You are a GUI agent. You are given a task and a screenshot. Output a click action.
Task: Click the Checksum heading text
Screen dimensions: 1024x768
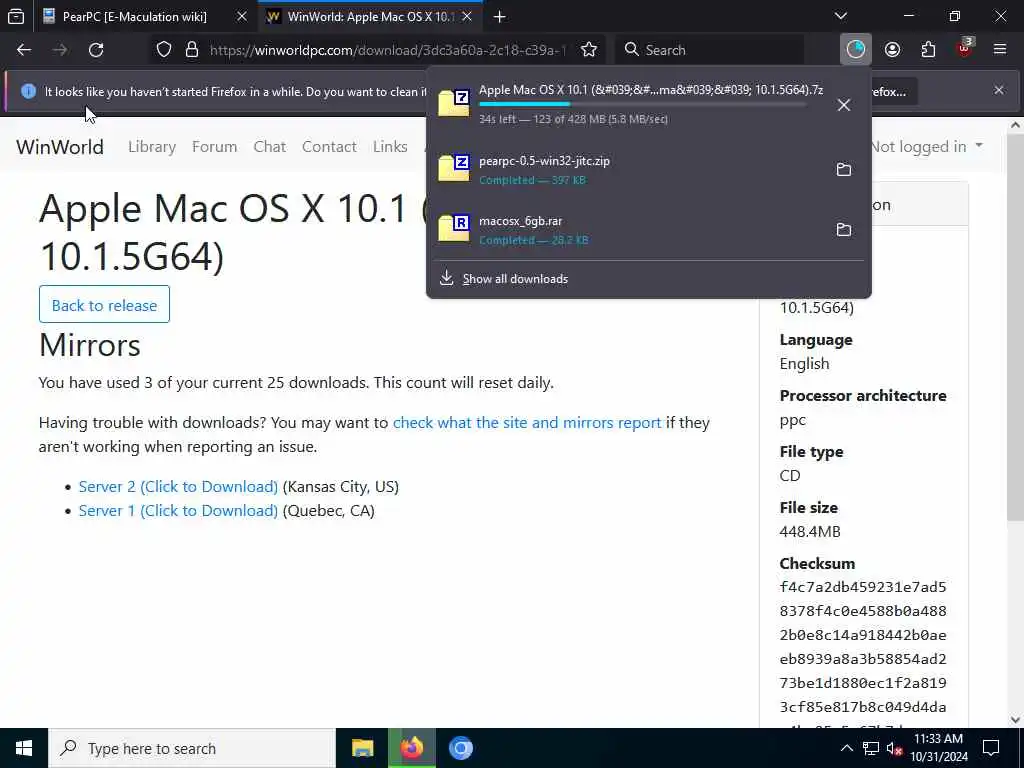pos(817,563)
